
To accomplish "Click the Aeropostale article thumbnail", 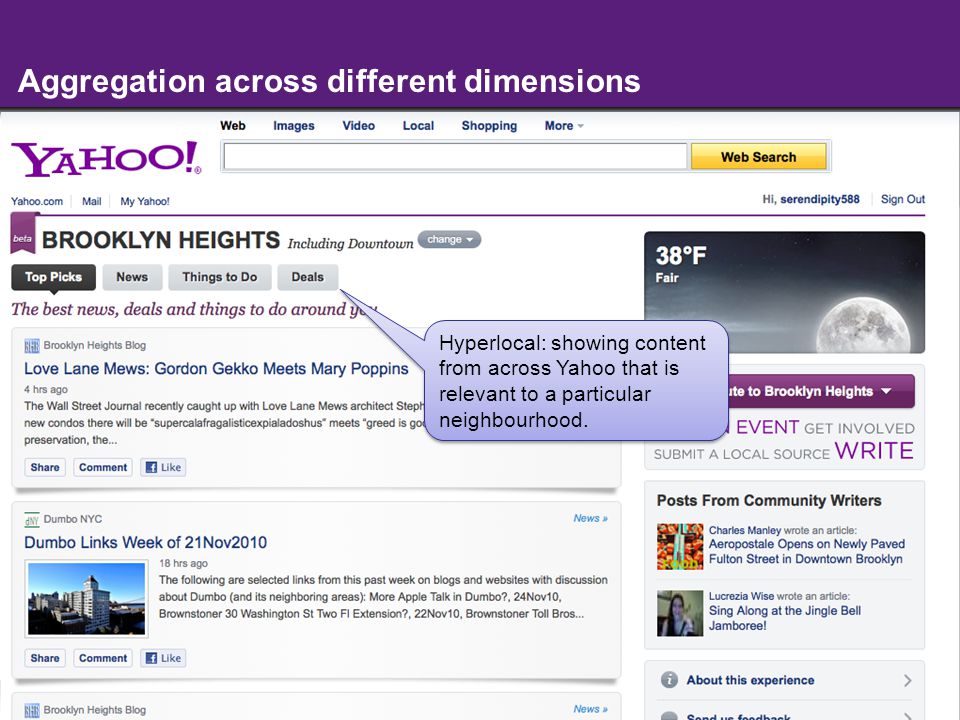I will pos(680,547).
